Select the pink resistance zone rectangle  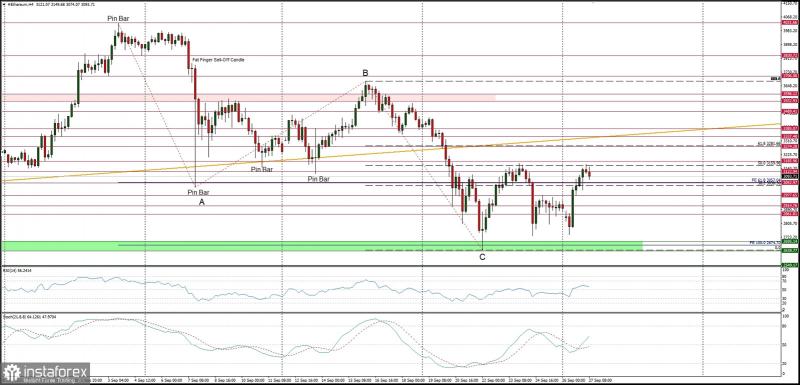click(x=248, y=97)
